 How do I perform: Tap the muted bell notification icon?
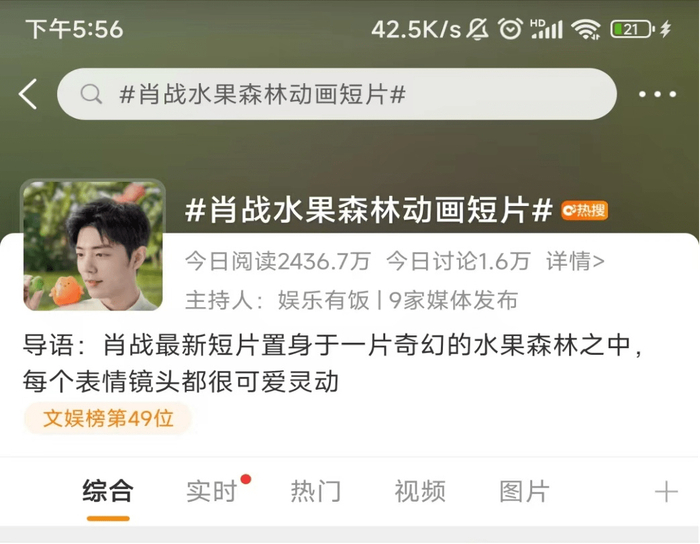click(x=478, y=29)
